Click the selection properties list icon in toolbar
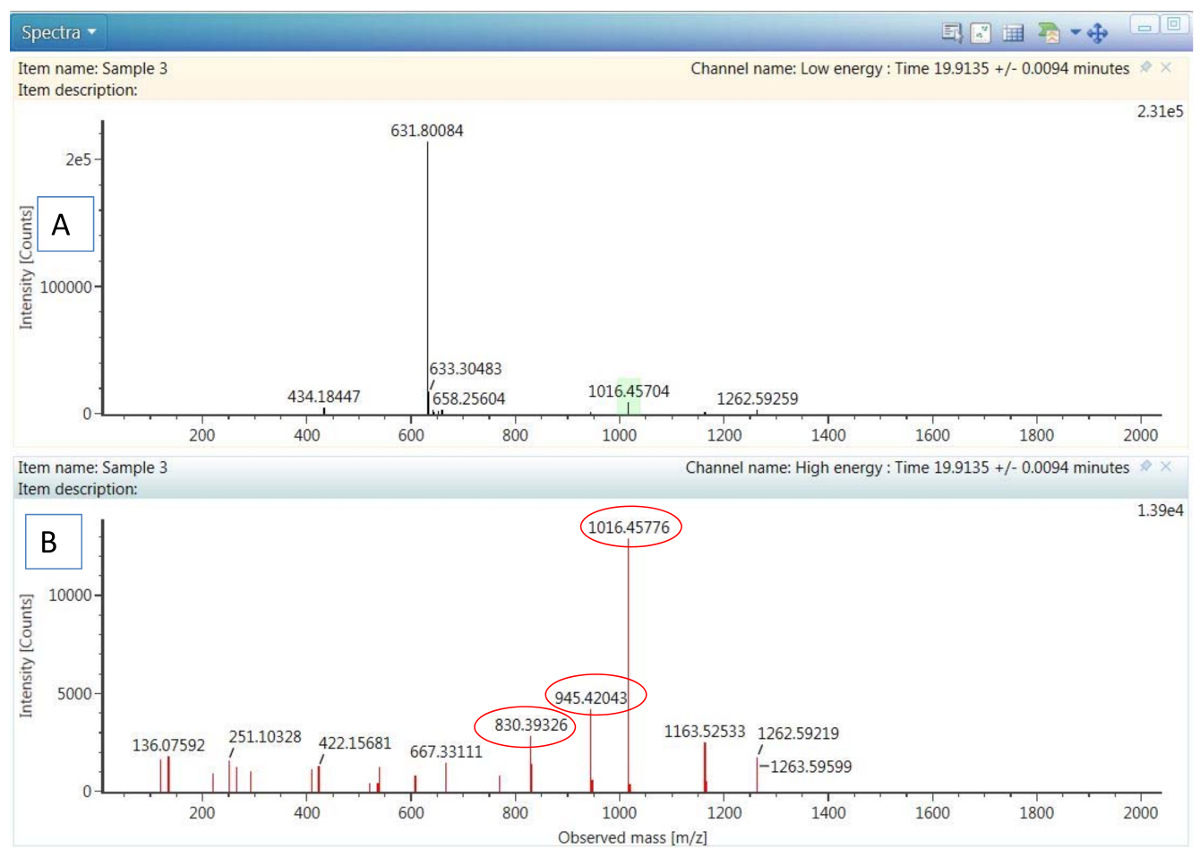This screenshot has width=1200, height=857. (x=951, y=33)
